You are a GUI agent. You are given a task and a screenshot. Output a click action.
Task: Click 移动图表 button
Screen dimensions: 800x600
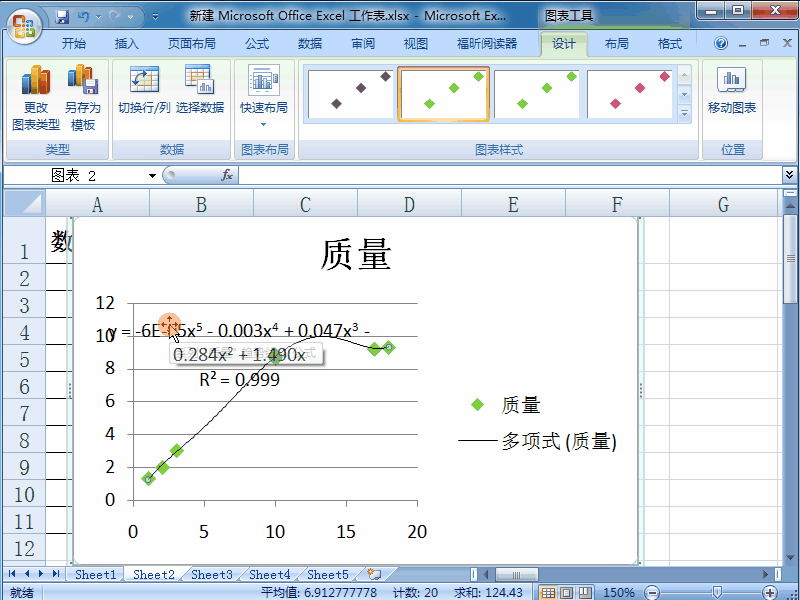732,89
